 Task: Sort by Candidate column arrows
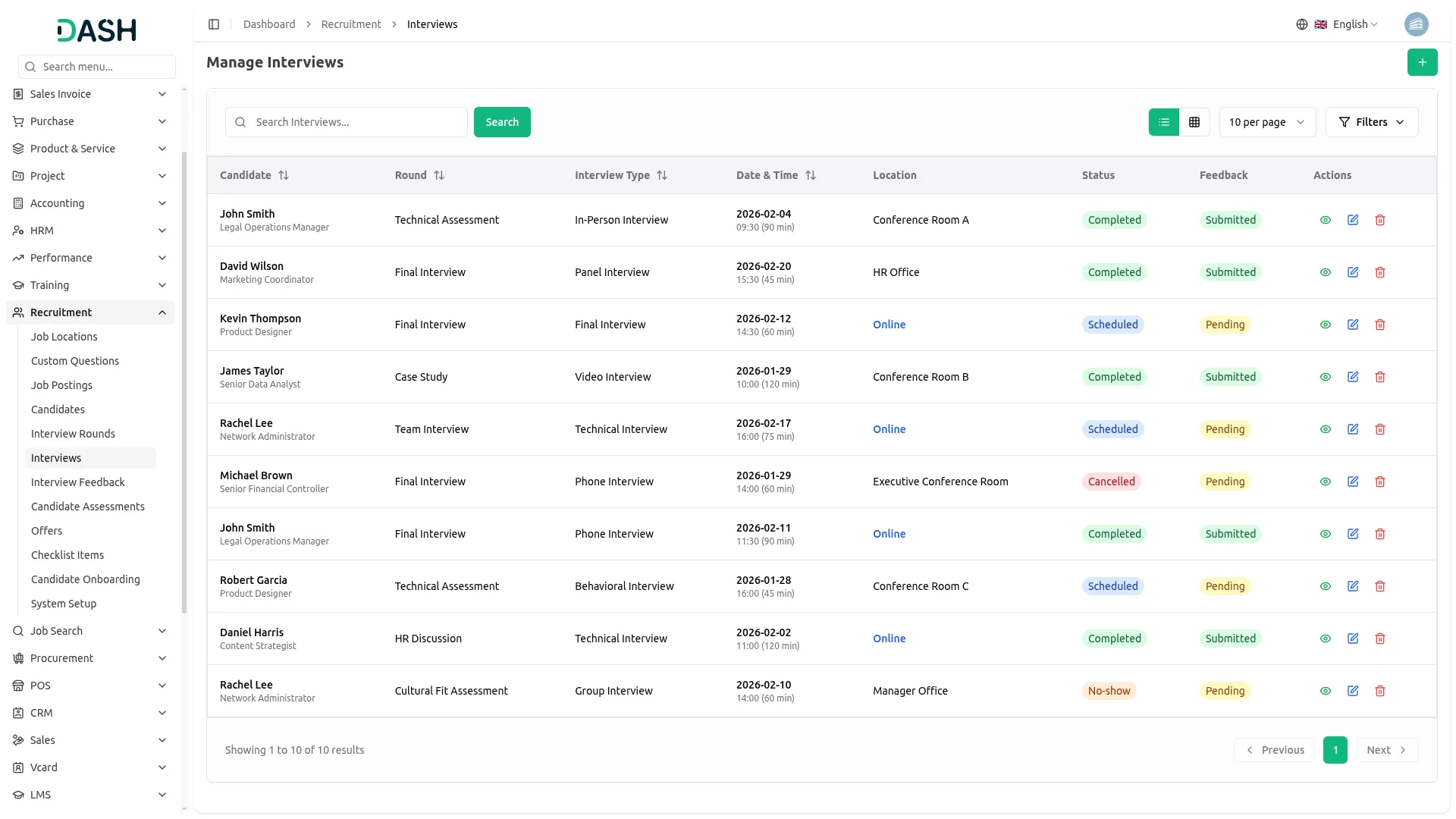point(284,175)
